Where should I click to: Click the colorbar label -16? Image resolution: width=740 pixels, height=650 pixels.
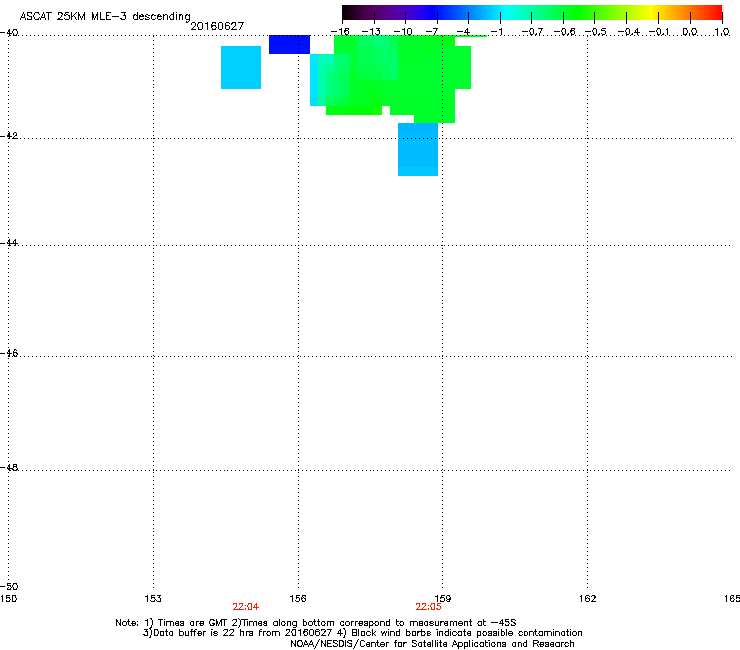(340, 32)
